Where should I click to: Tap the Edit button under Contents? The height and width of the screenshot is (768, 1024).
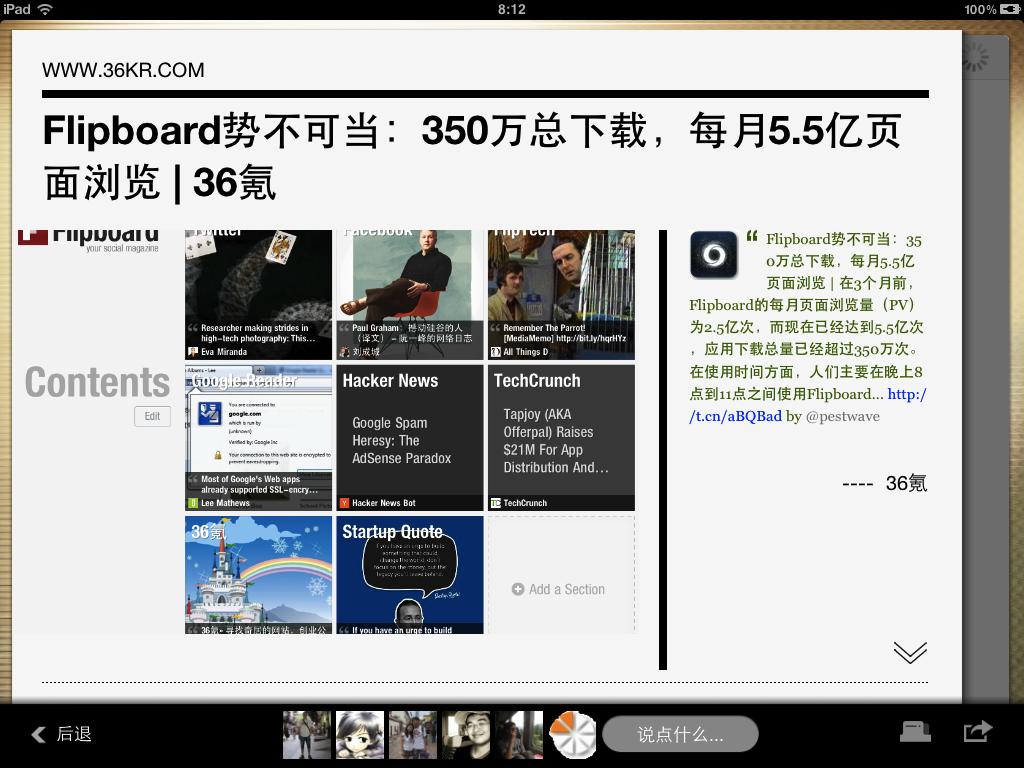pyautogui.click(x=152, y=416)
